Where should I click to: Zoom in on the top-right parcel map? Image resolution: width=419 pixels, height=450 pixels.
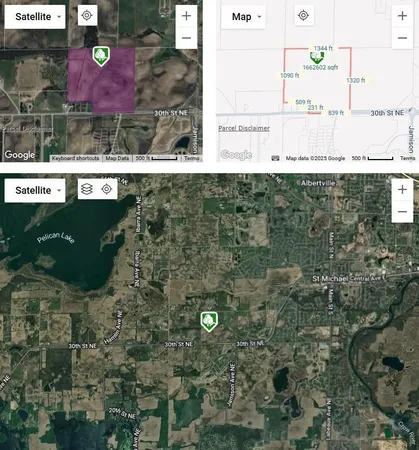click(x=402, y=16)
